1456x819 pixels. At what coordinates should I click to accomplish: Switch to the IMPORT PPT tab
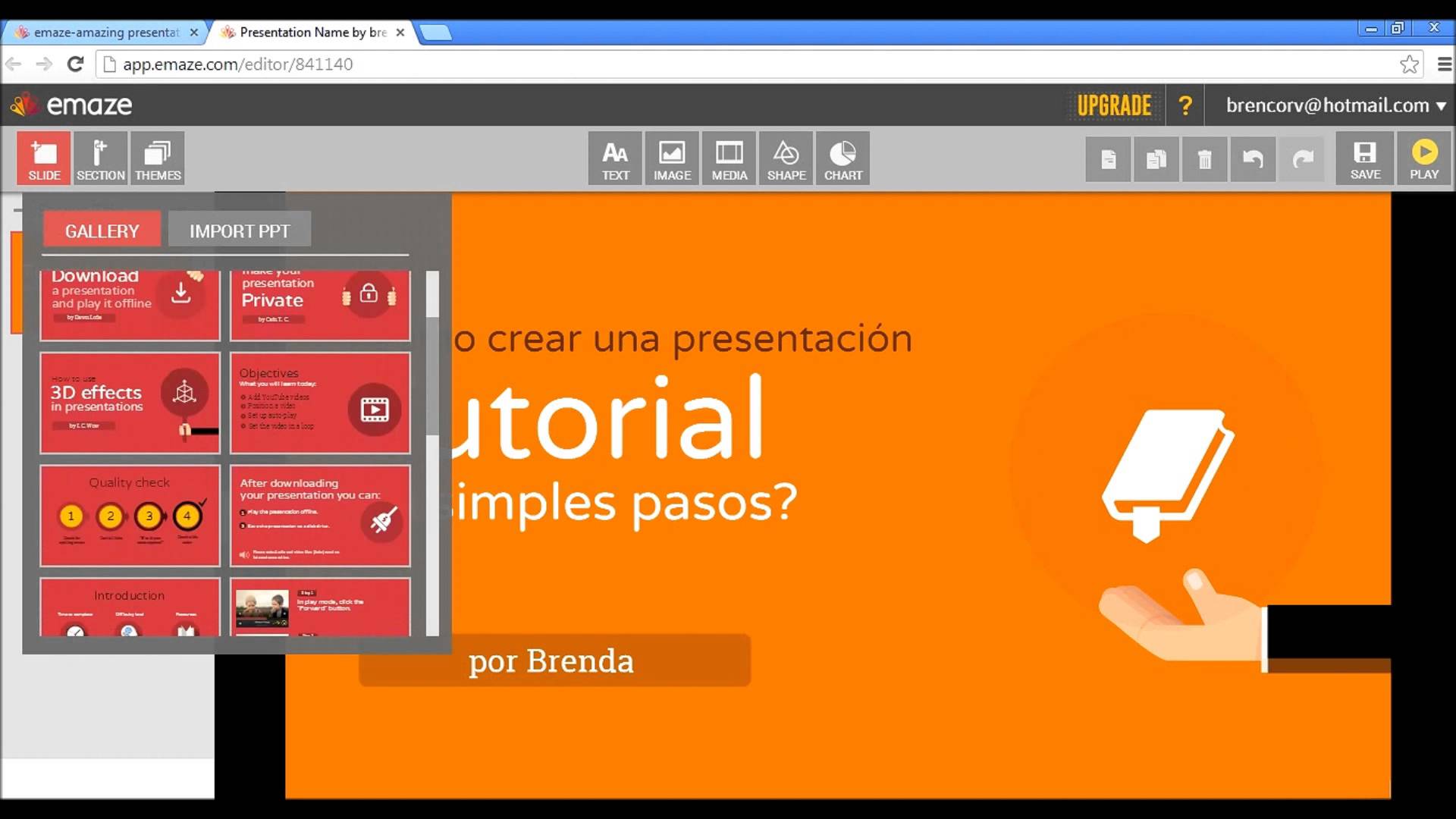tap(240, 231)
